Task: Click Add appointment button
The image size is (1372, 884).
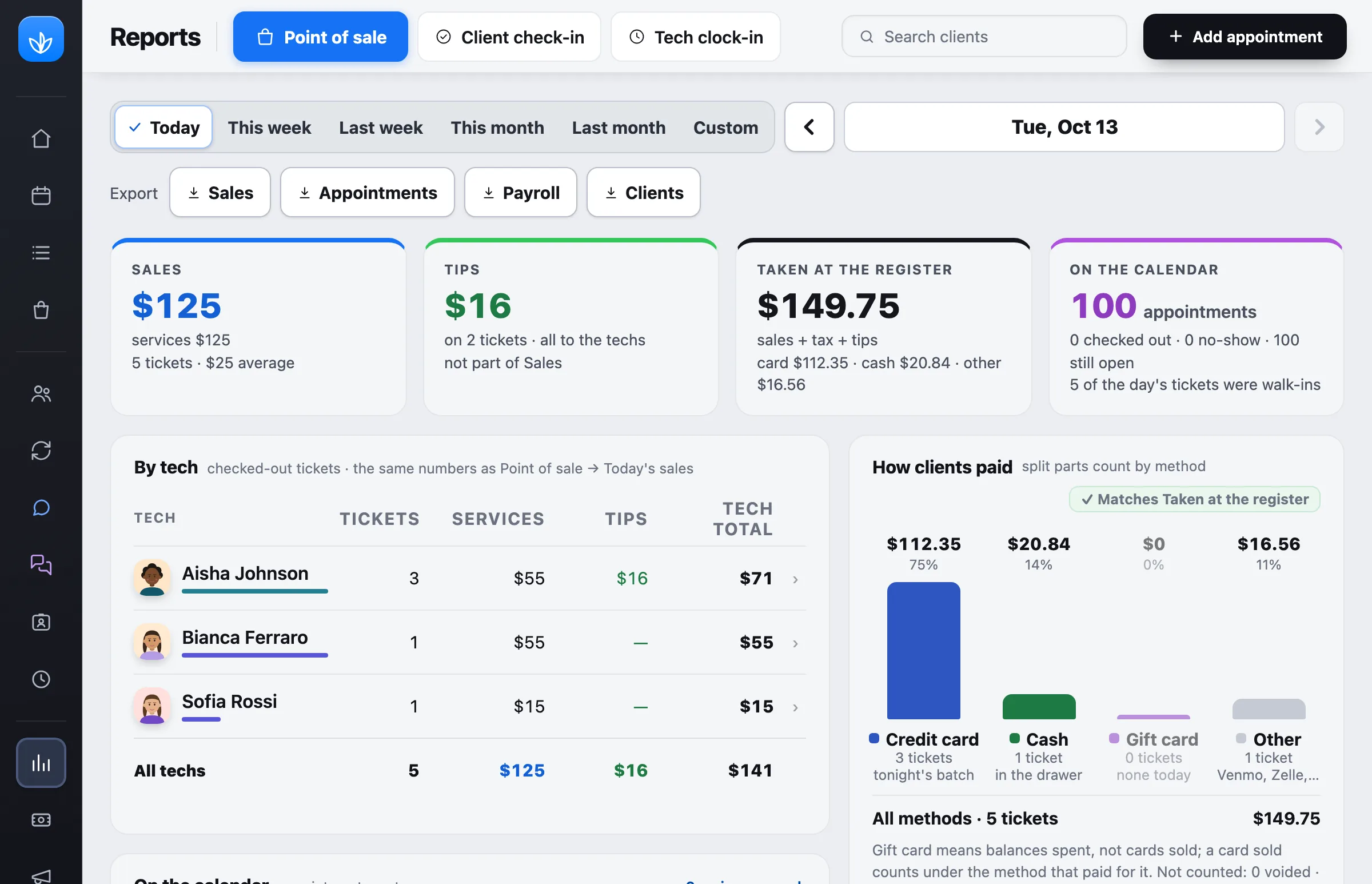Action: (x=1245, y=37)
